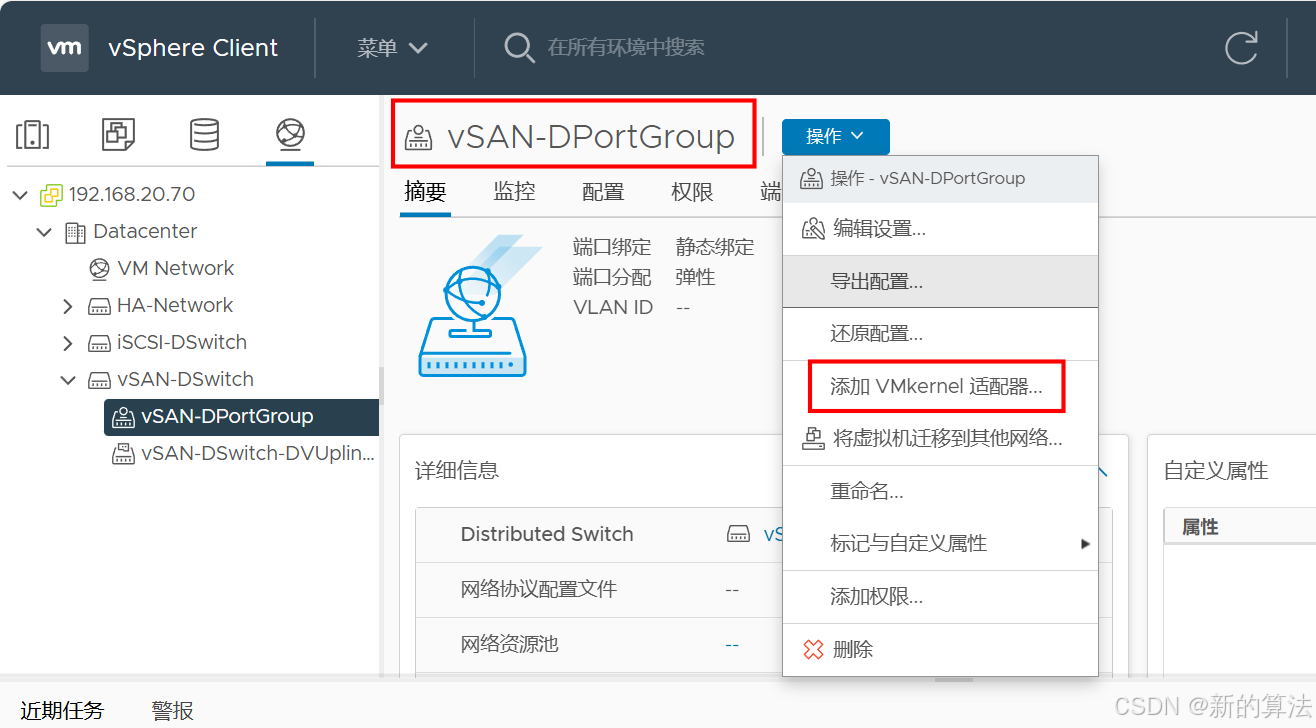Click the VMware vm logo icon

[65, 47]
